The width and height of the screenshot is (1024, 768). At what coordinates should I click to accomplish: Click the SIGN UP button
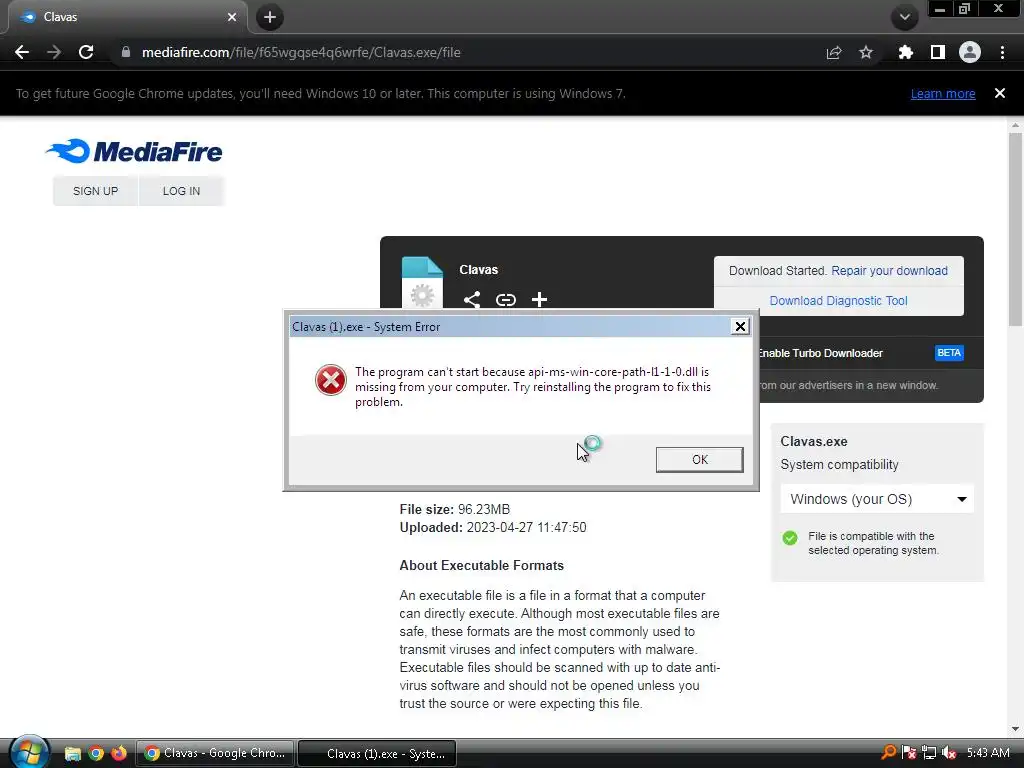pos(95,191)
